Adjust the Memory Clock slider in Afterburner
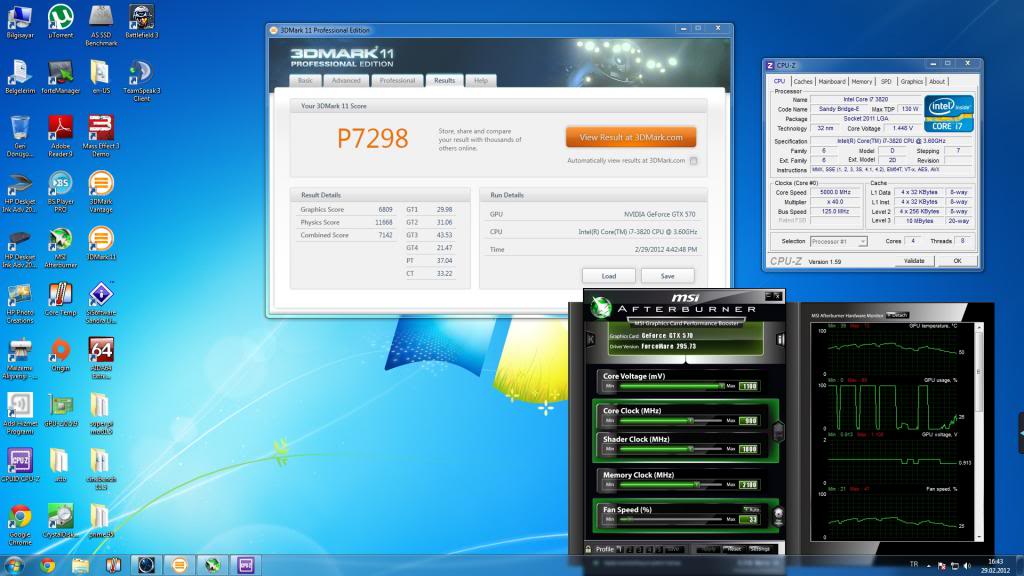 coord(671,485)
